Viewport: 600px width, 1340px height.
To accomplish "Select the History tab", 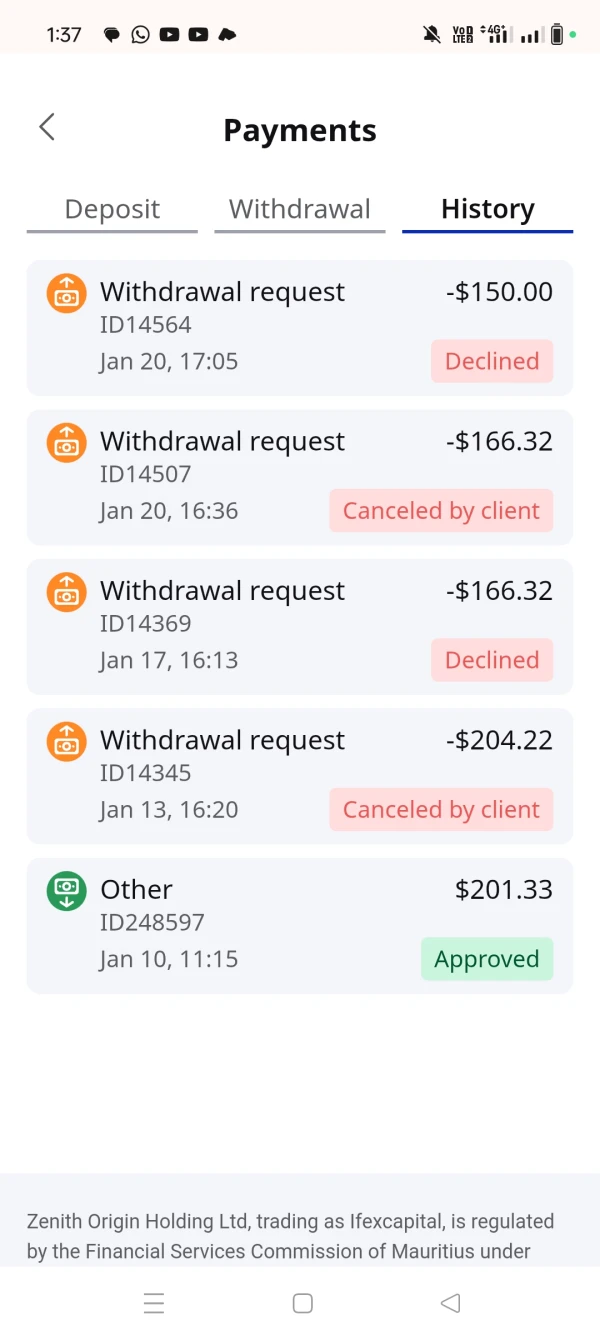I will 487,210.
